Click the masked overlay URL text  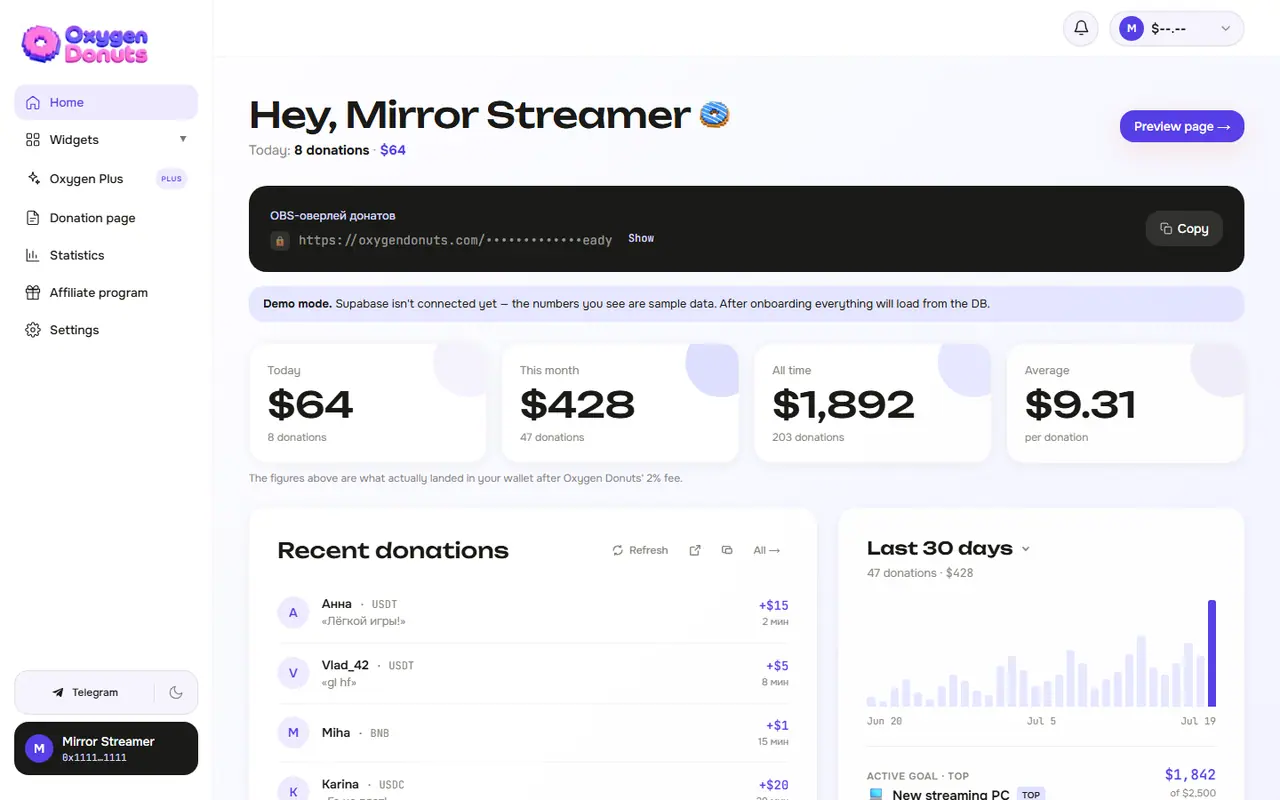[455, 240]
